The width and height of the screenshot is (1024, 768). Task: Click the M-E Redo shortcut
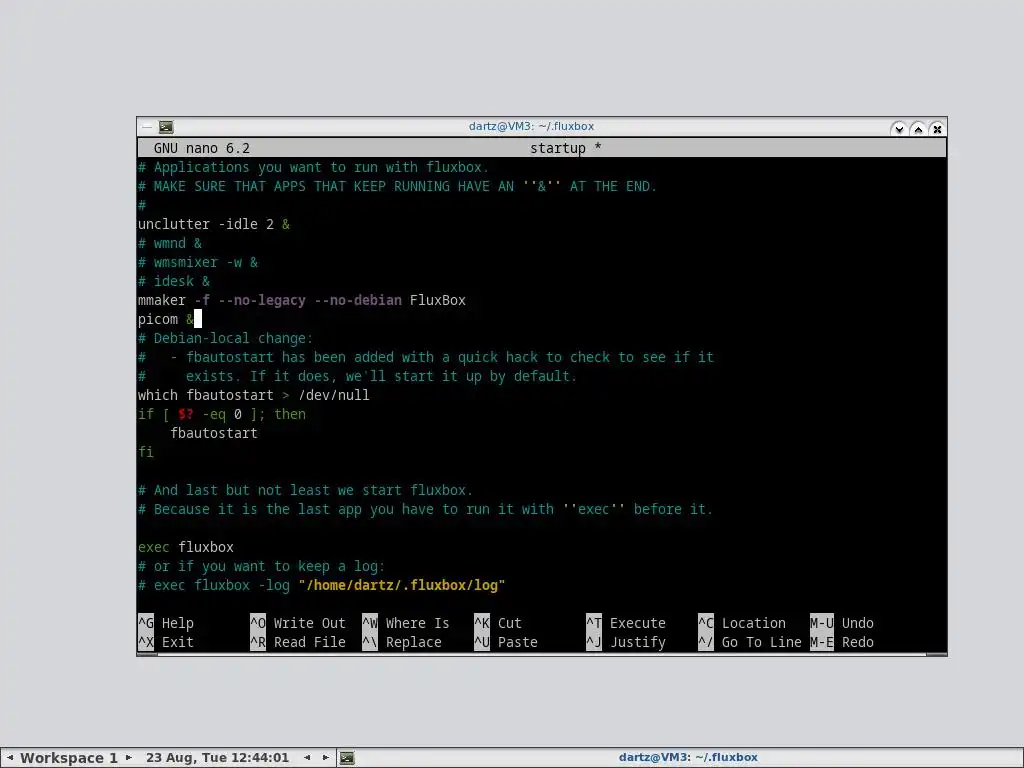click(x=842, y=642)
